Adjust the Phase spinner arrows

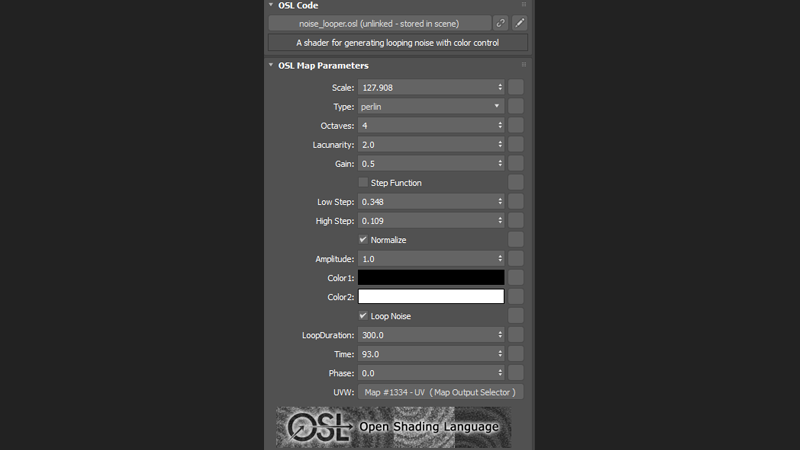[x=500, y=373]
